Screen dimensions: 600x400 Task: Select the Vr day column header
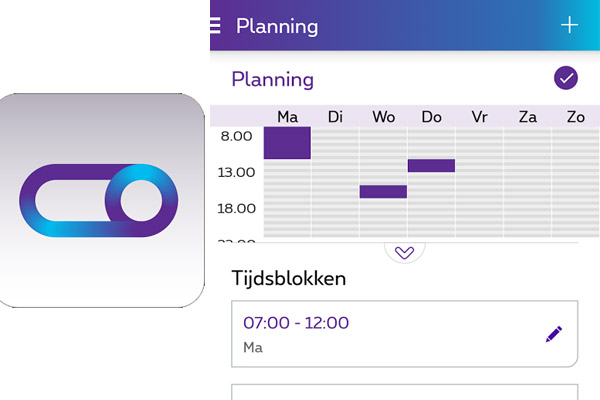pos(479,117)
